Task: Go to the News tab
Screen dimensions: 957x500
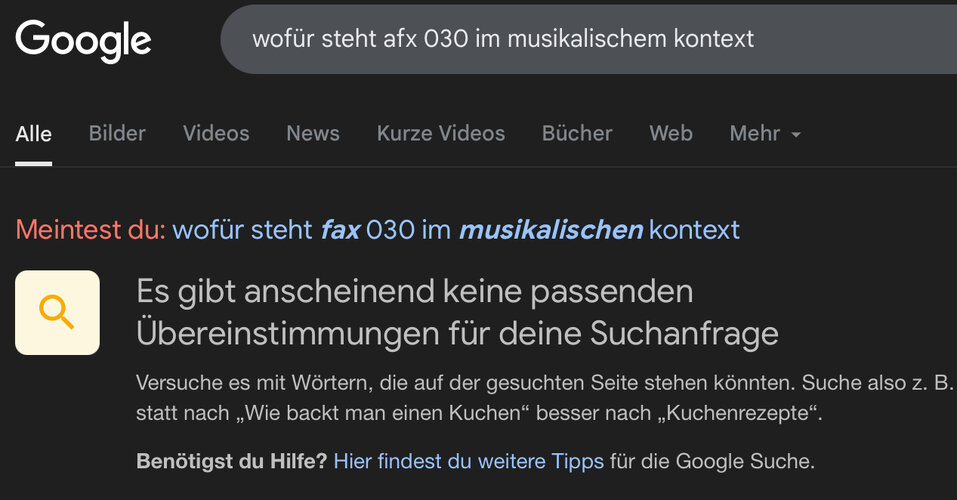Action: point(313,133)
